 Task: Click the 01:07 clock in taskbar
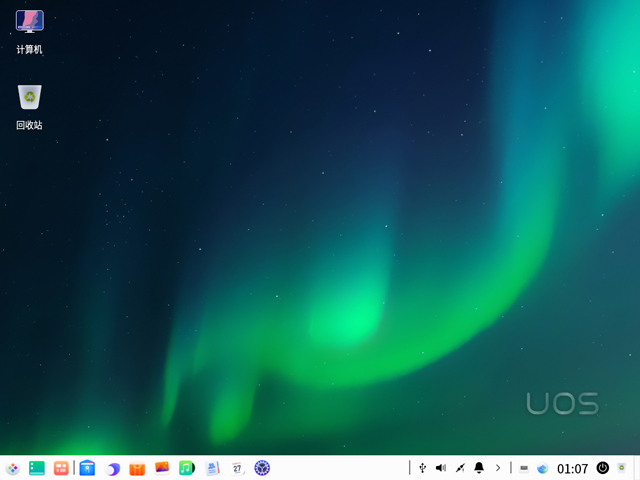tap(572, 468)
